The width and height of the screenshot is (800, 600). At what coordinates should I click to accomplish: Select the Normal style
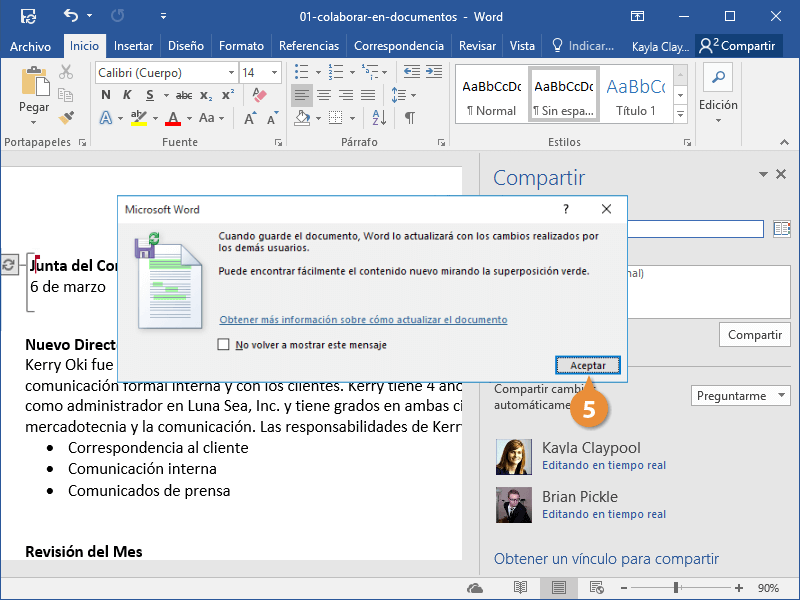pyautogui.click(x=492, y=94)
